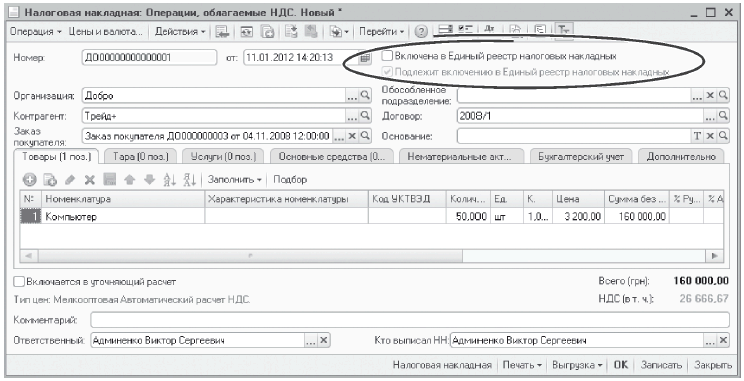Screen dimensions: 744x381
Task: Click the Дт/Кт postings toolbar icon
Action: pos(489,30)
